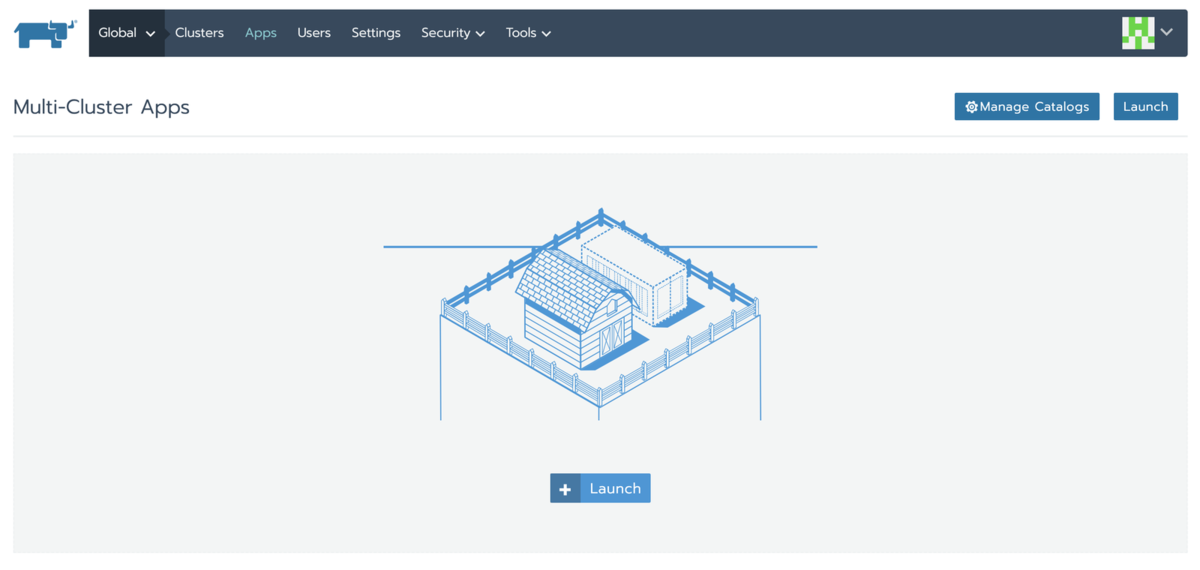
Task: Expand the avatar dropdown chevron
Action: [x=1167, y=33]
